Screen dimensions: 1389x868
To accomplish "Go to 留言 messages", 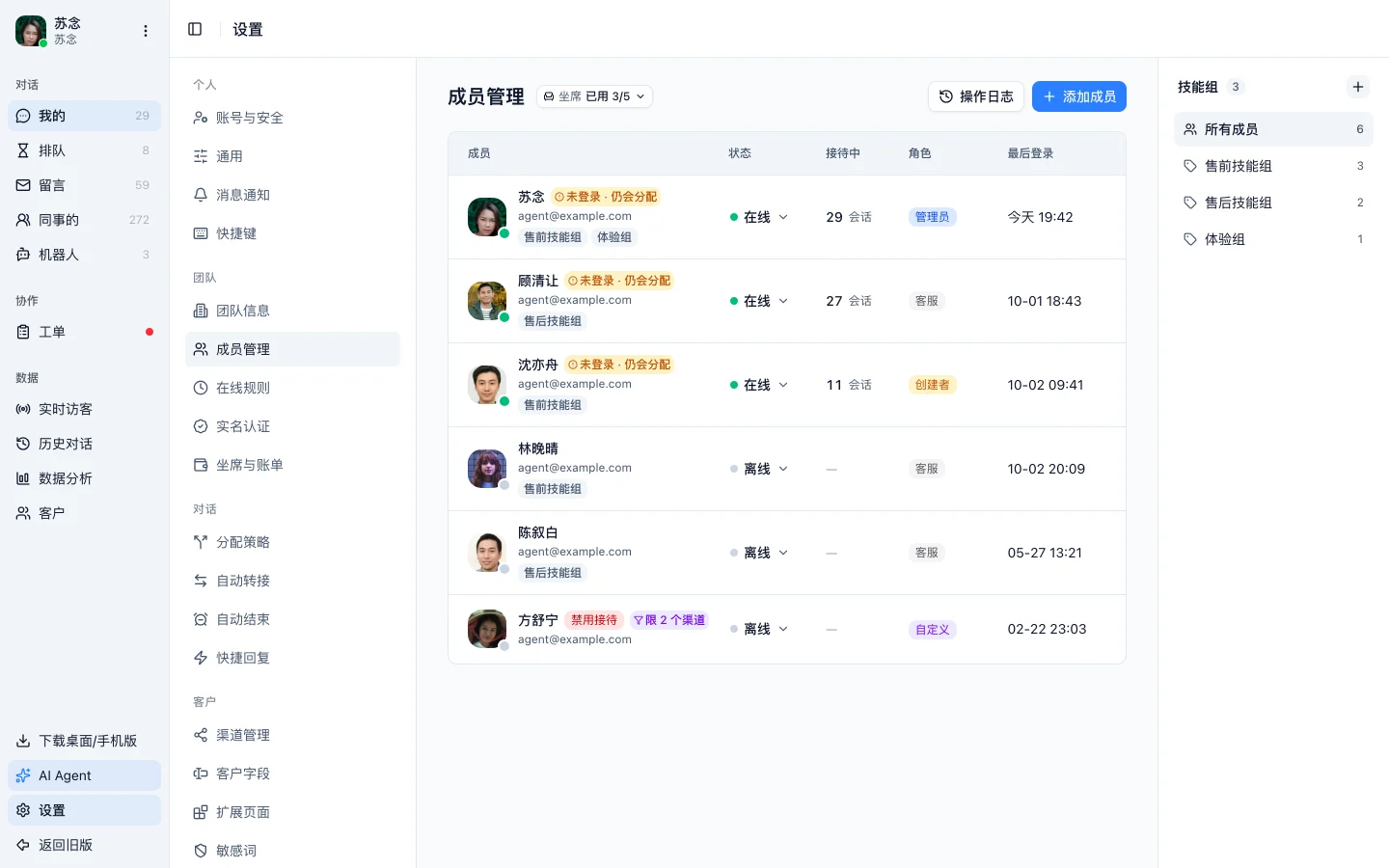I will coord(84,185).
